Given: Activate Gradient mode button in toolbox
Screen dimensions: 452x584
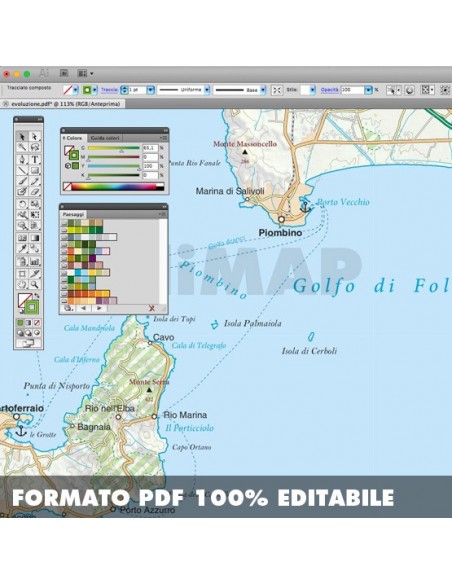Looking at the screenshot, I should (28, 323).
